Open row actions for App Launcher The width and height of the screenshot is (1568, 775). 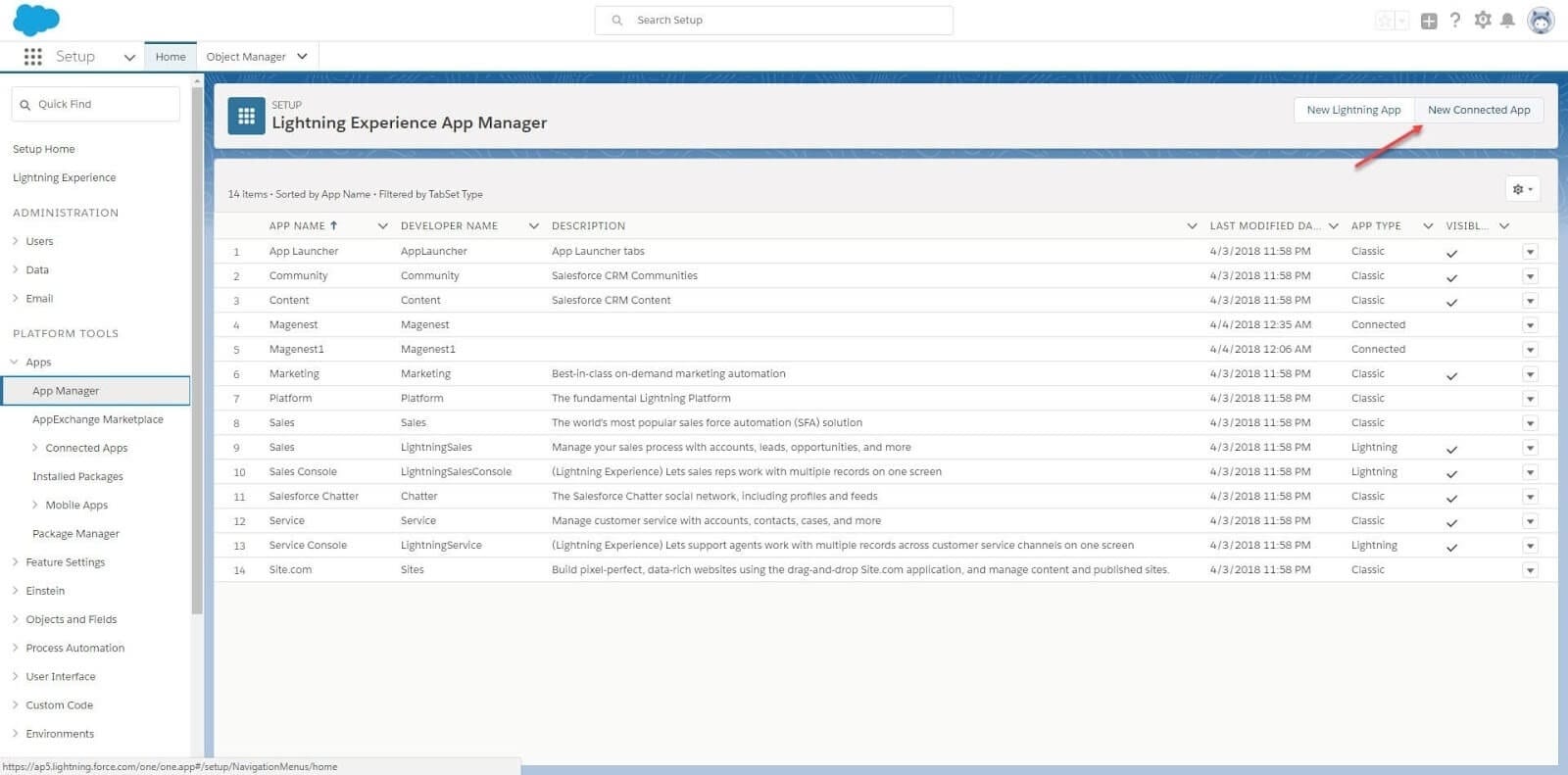coord(1530,252)
